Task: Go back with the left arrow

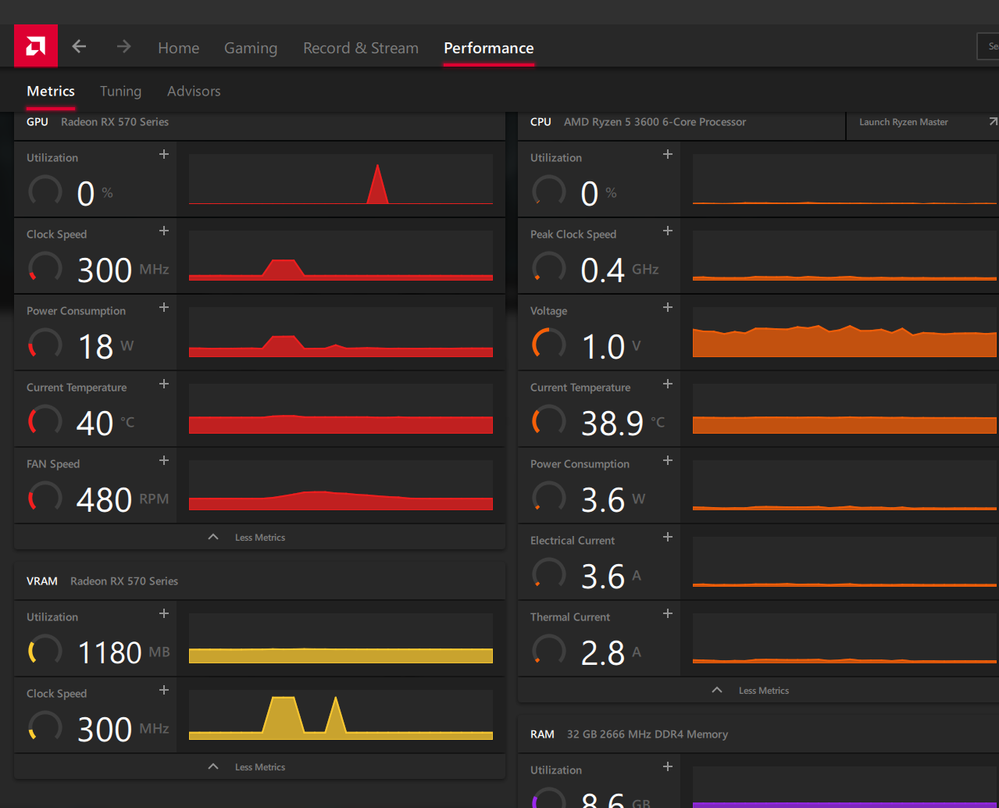Action: 79,47
